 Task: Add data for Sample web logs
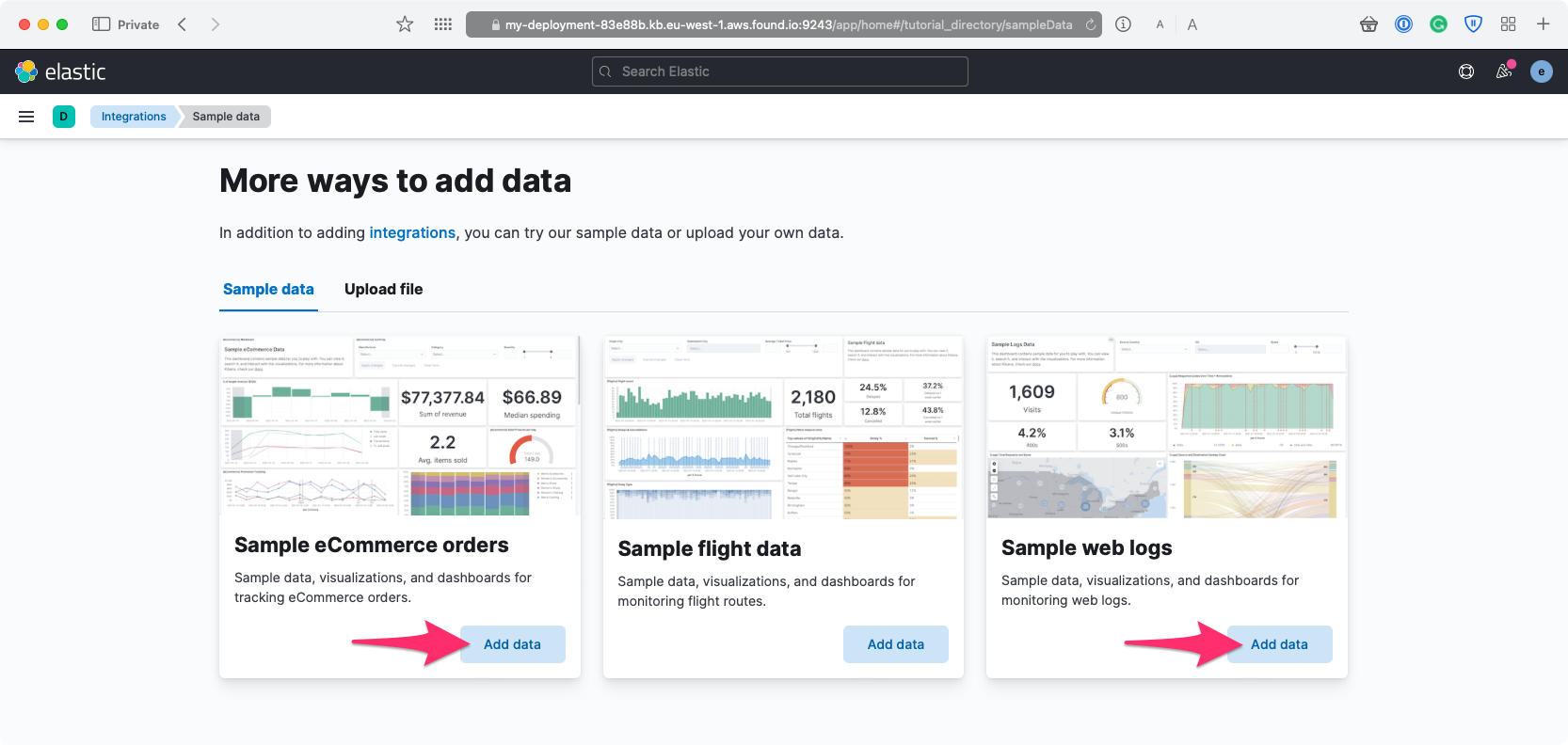pos(1279,644)
